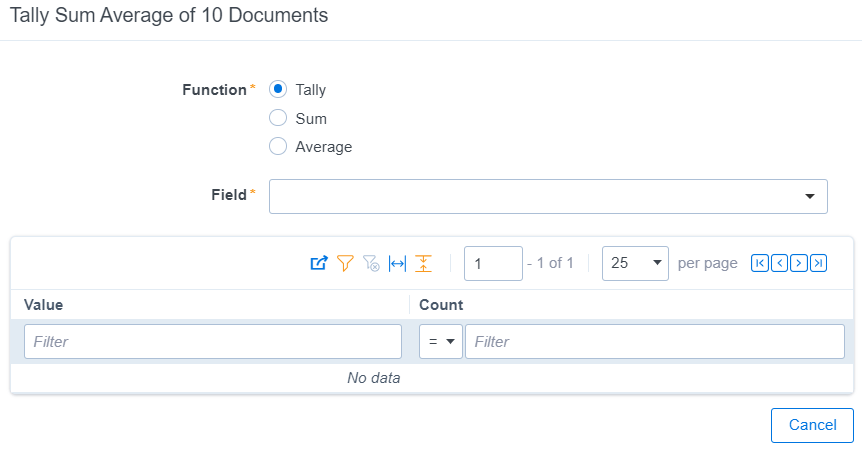Click the page number input box

click(493, 263)
